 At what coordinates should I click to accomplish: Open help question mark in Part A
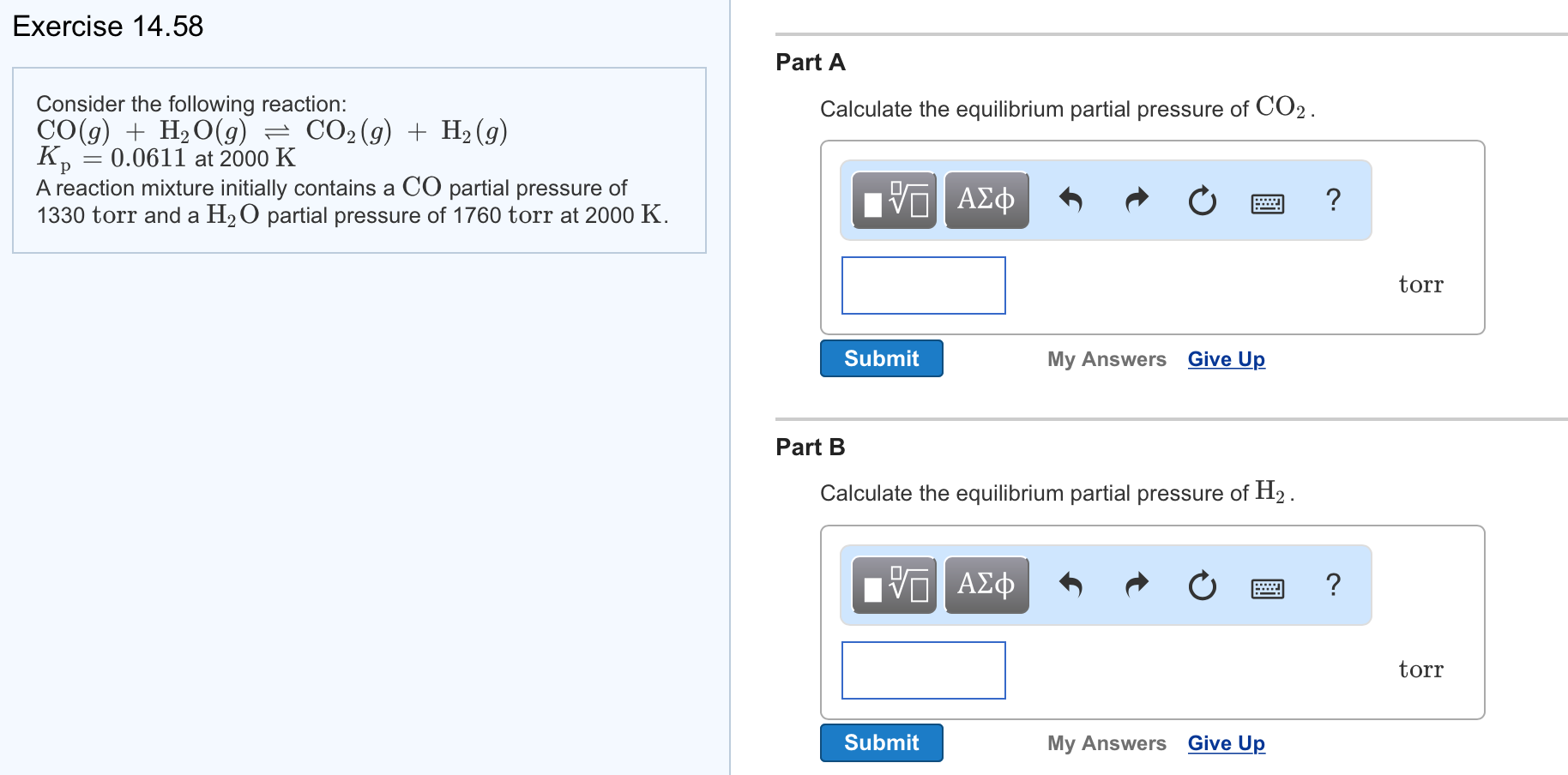[x=1333, y=200]
